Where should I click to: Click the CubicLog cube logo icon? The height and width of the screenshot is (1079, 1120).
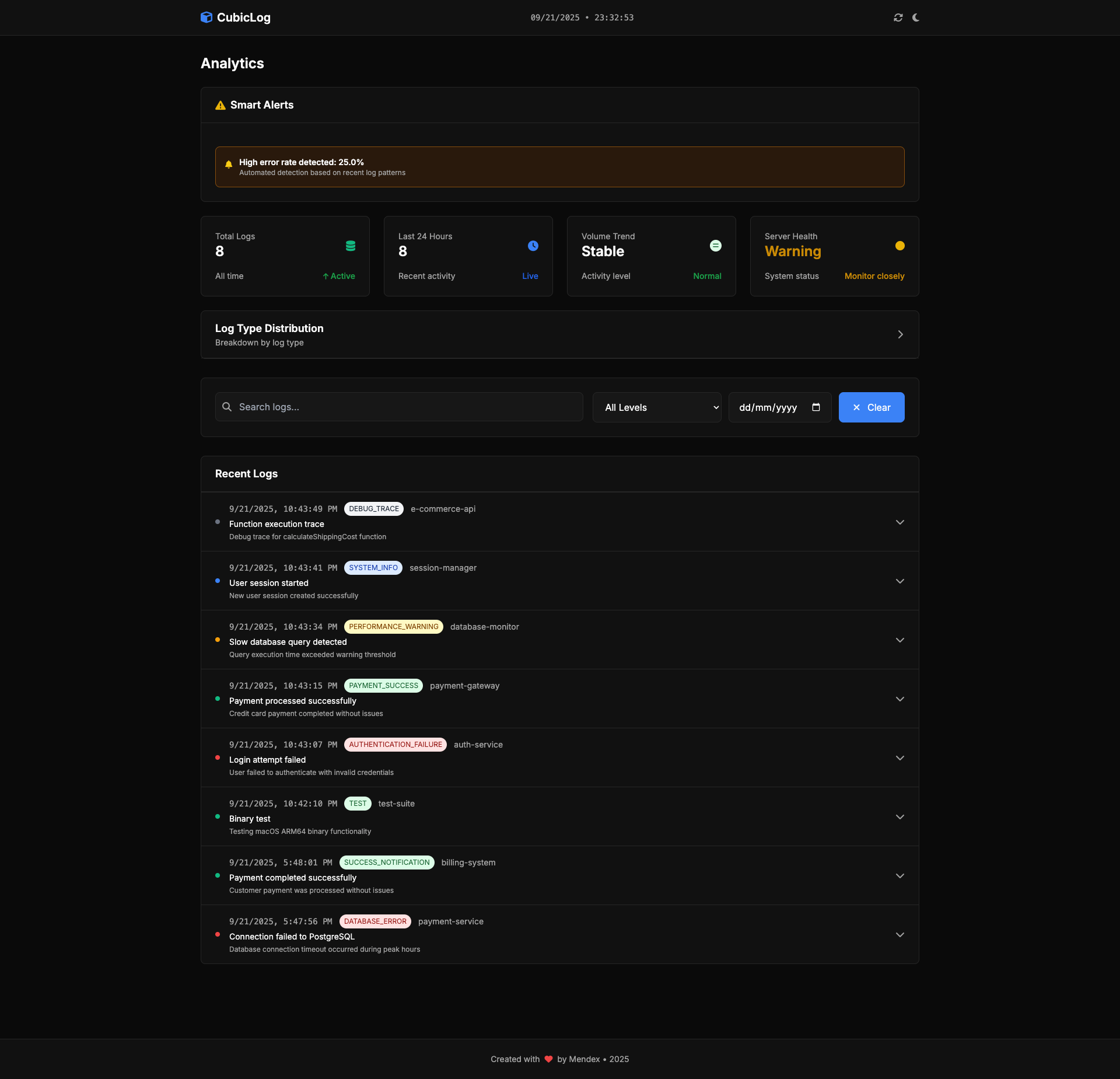pyautogui.click(x=206, y=18)
